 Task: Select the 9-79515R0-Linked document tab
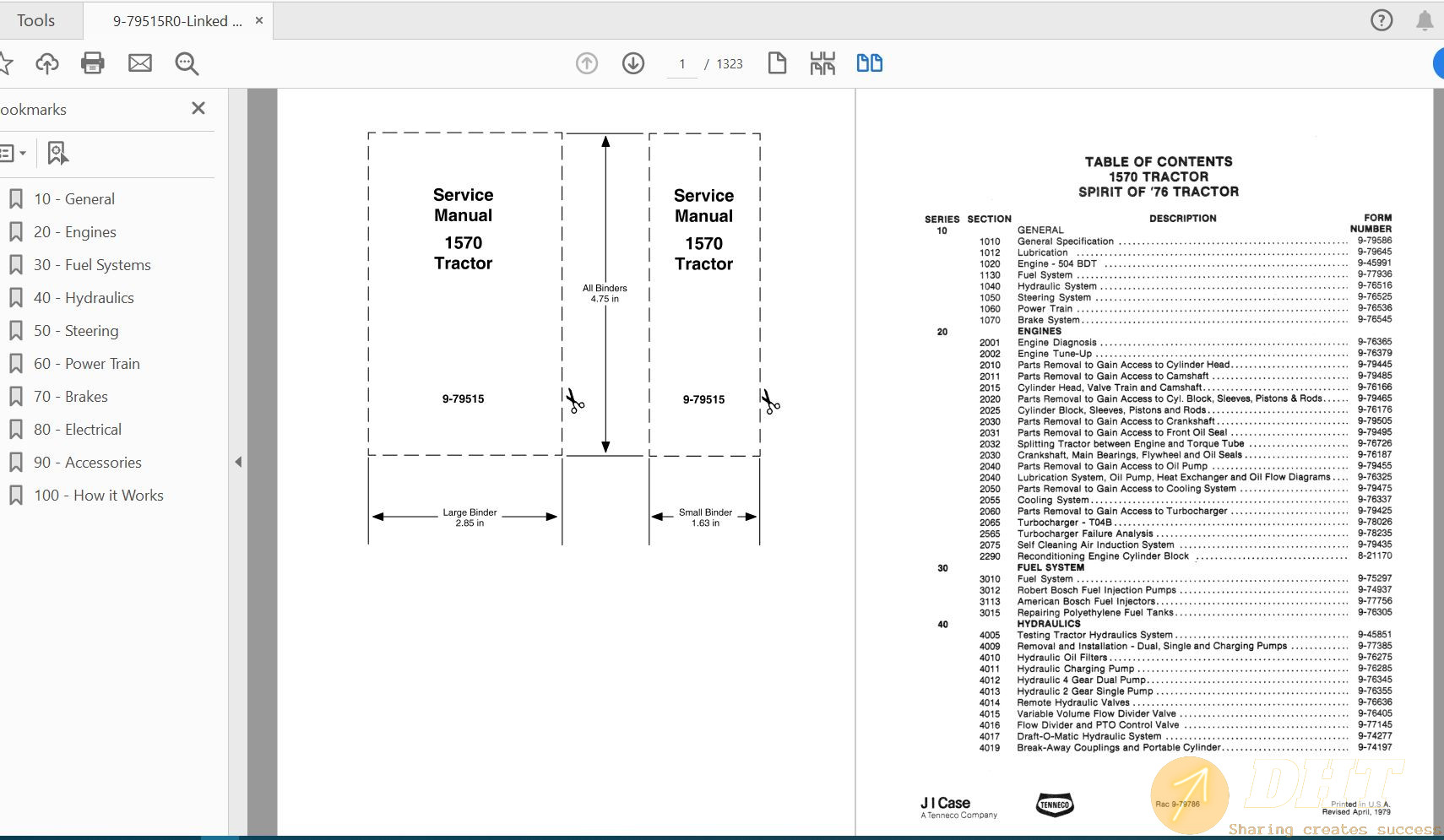[173, 19]
